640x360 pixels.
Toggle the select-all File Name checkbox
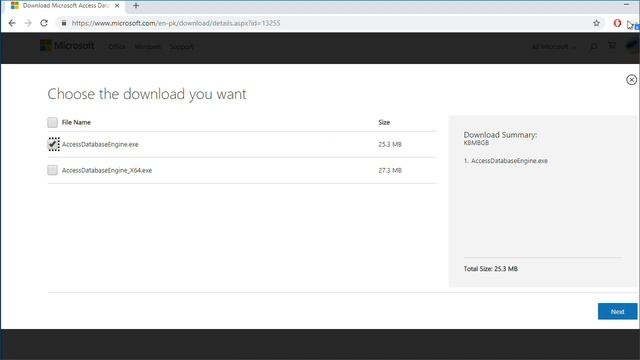pos(52,122)
